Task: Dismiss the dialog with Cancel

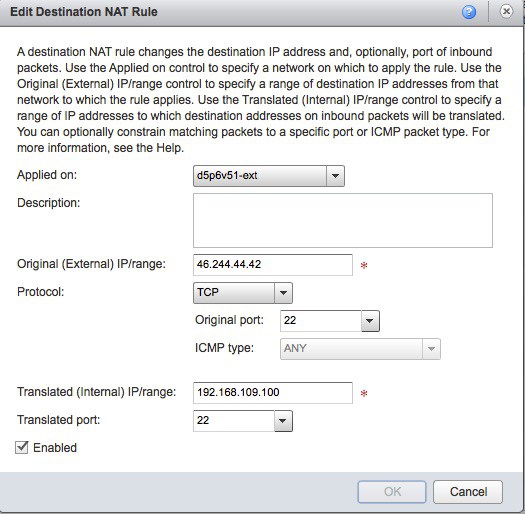Action: click(468, 492)
